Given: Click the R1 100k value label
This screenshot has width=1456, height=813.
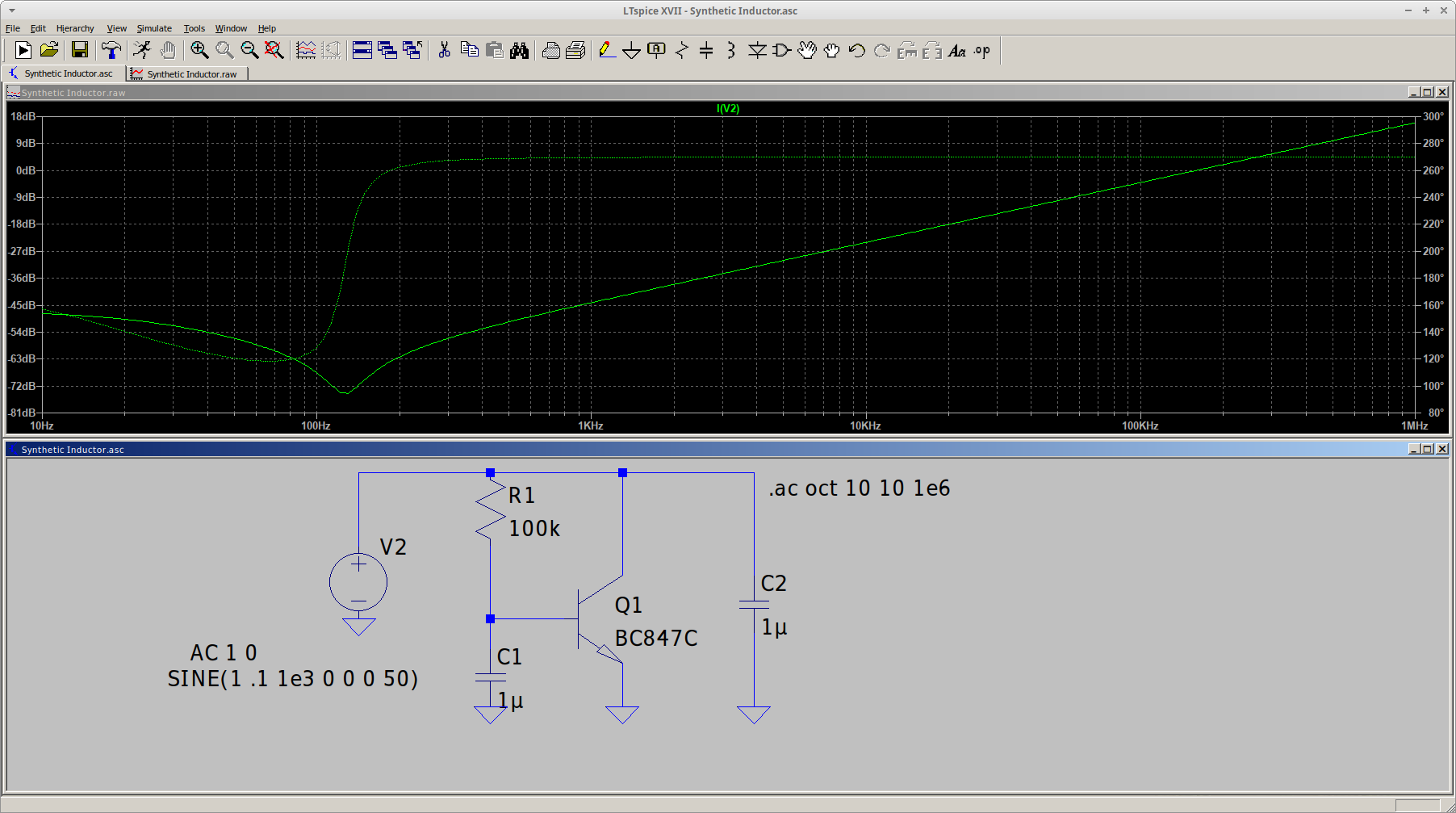Looking at the screenshot, I should [534, 529].
